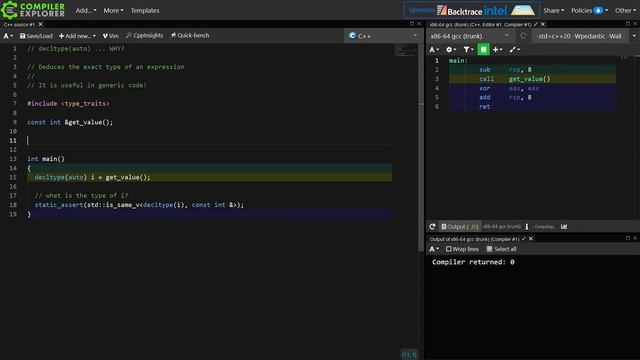The image size is (640, 360).
Task: Open the compiler Add new pane menu
Action: coord(498,49)
